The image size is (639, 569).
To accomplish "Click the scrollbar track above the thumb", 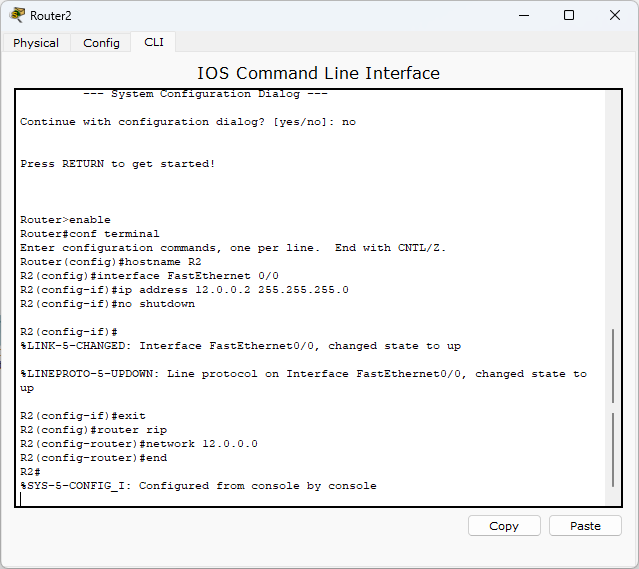I will tap(613, 208).
